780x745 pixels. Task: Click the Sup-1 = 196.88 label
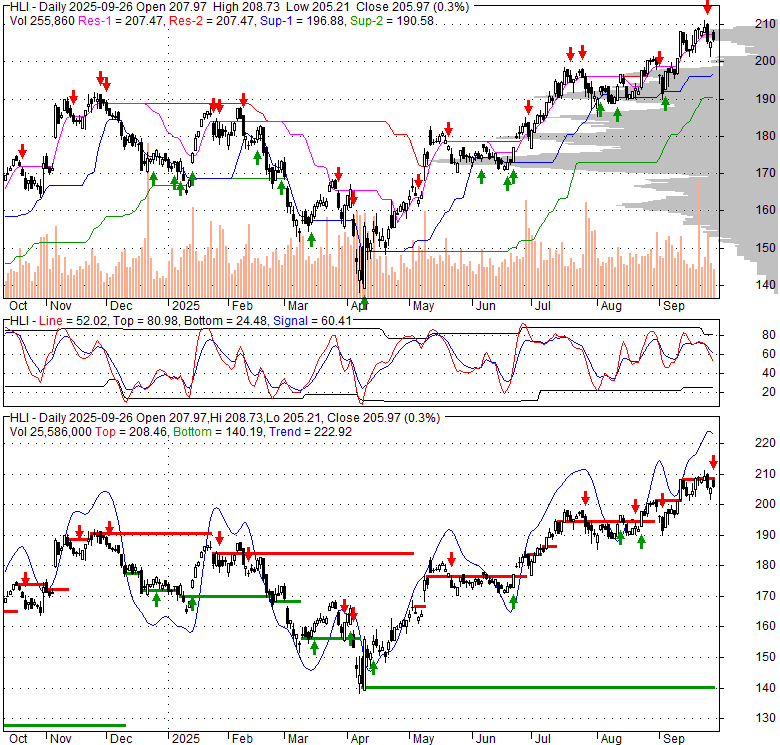[302, 21]
